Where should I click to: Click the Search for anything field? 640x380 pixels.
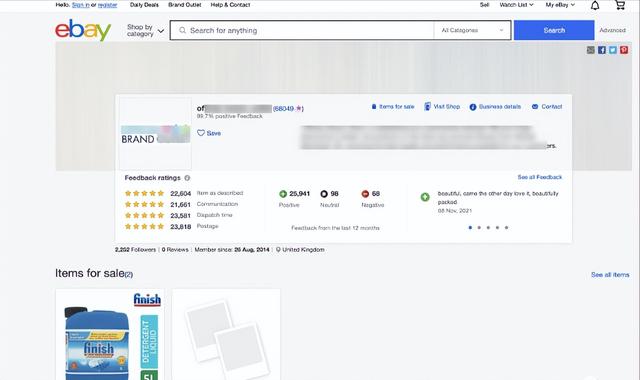coord(302,30)
